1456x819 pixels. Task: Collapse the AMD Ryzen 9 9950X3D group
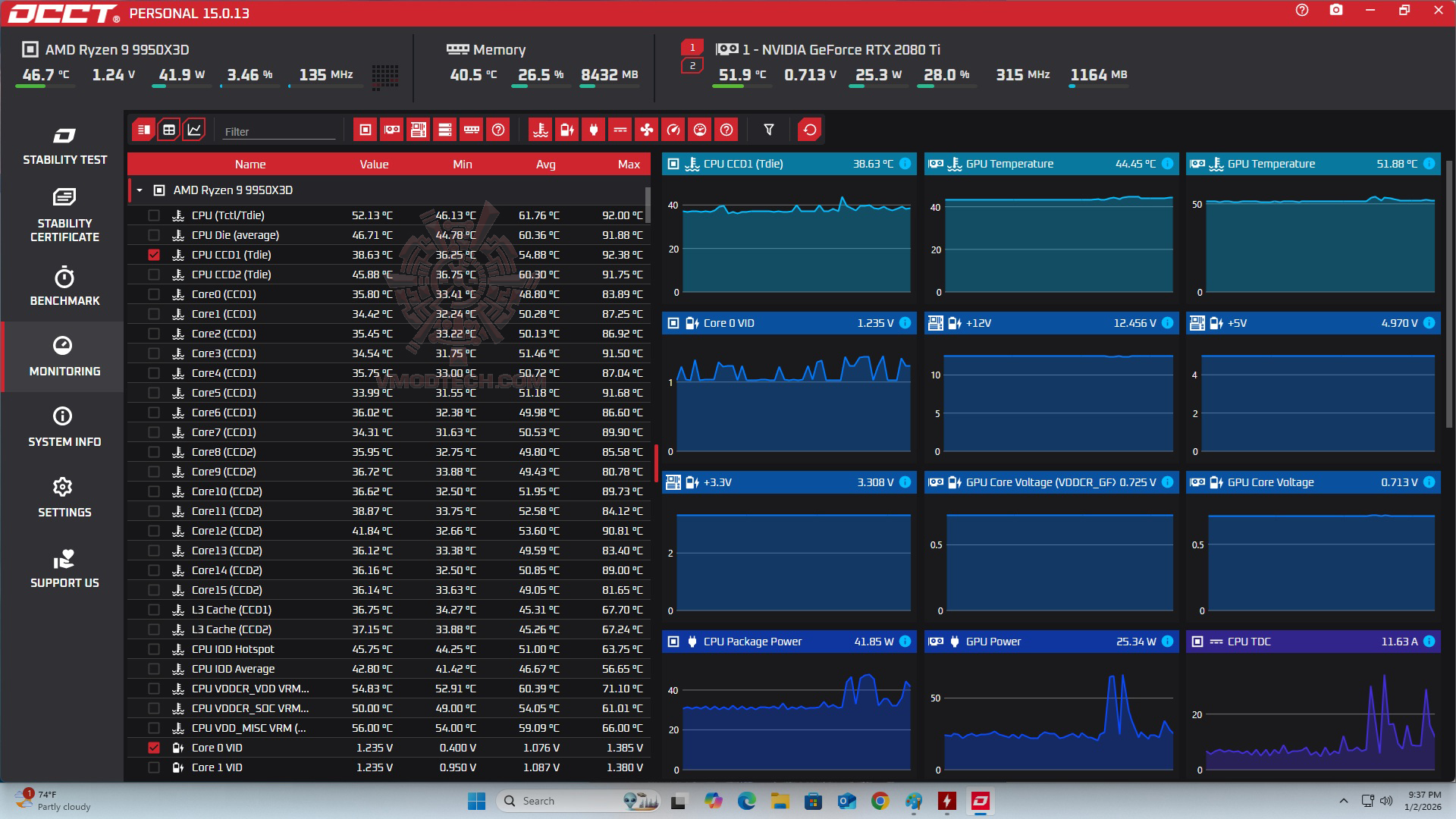pyautogui.click(x=140, y=190)
